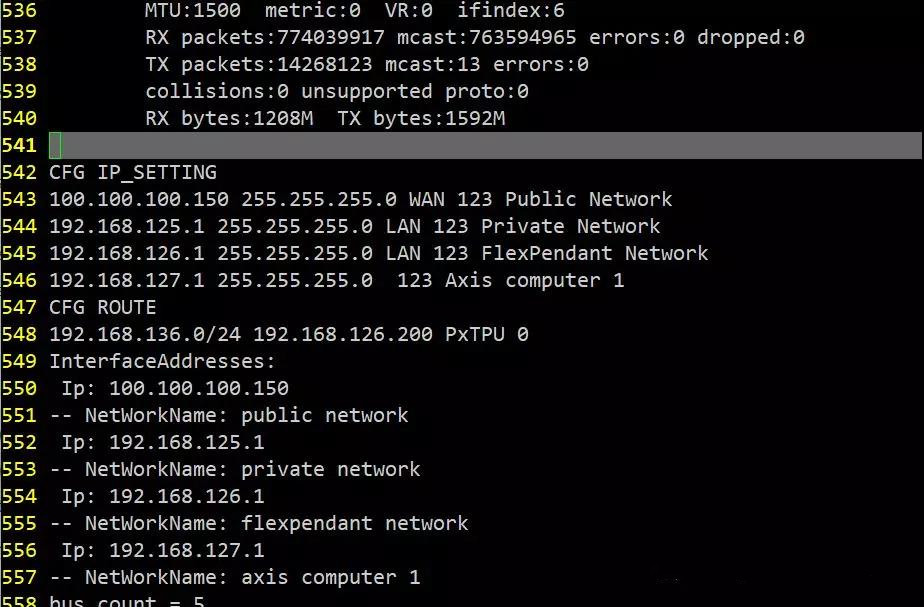Click the text 'Public Network' on line 543

pyautogui.click(x=588, y=199)
